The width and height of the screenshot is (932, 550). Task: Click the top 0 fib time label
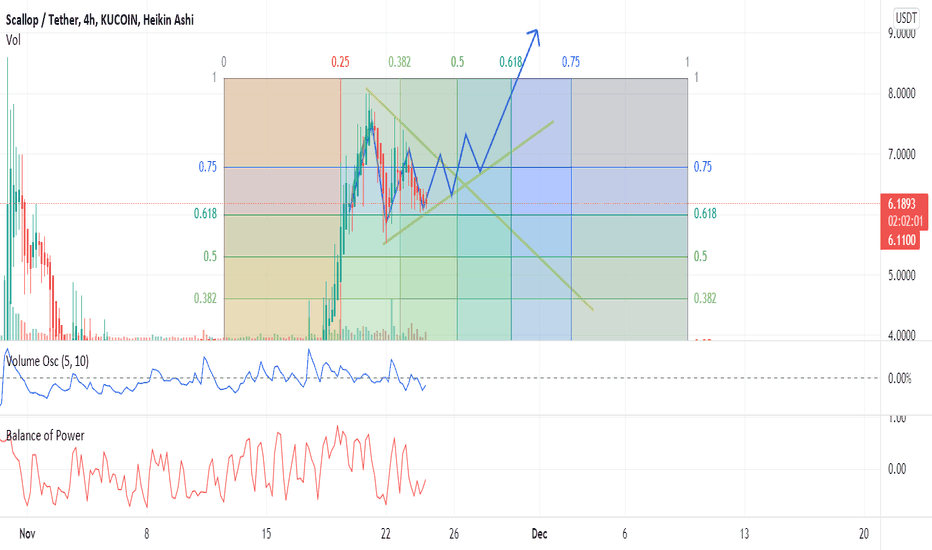[223, 62]
